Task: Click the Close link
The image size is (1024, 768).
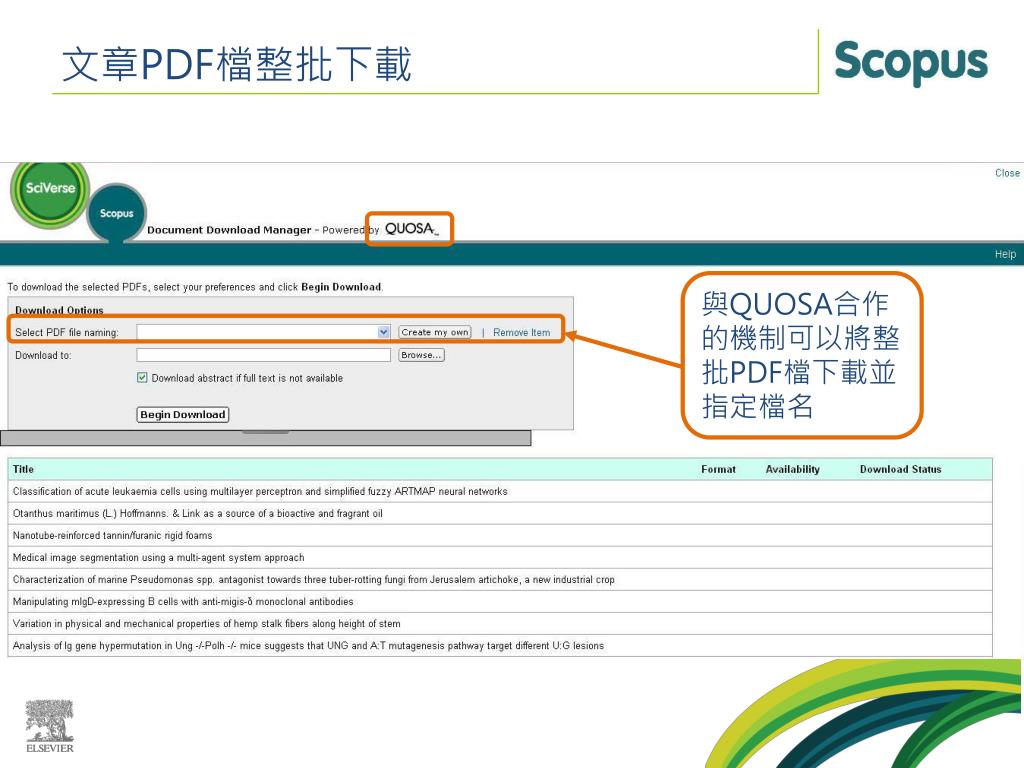Action: coord(1007,173)
